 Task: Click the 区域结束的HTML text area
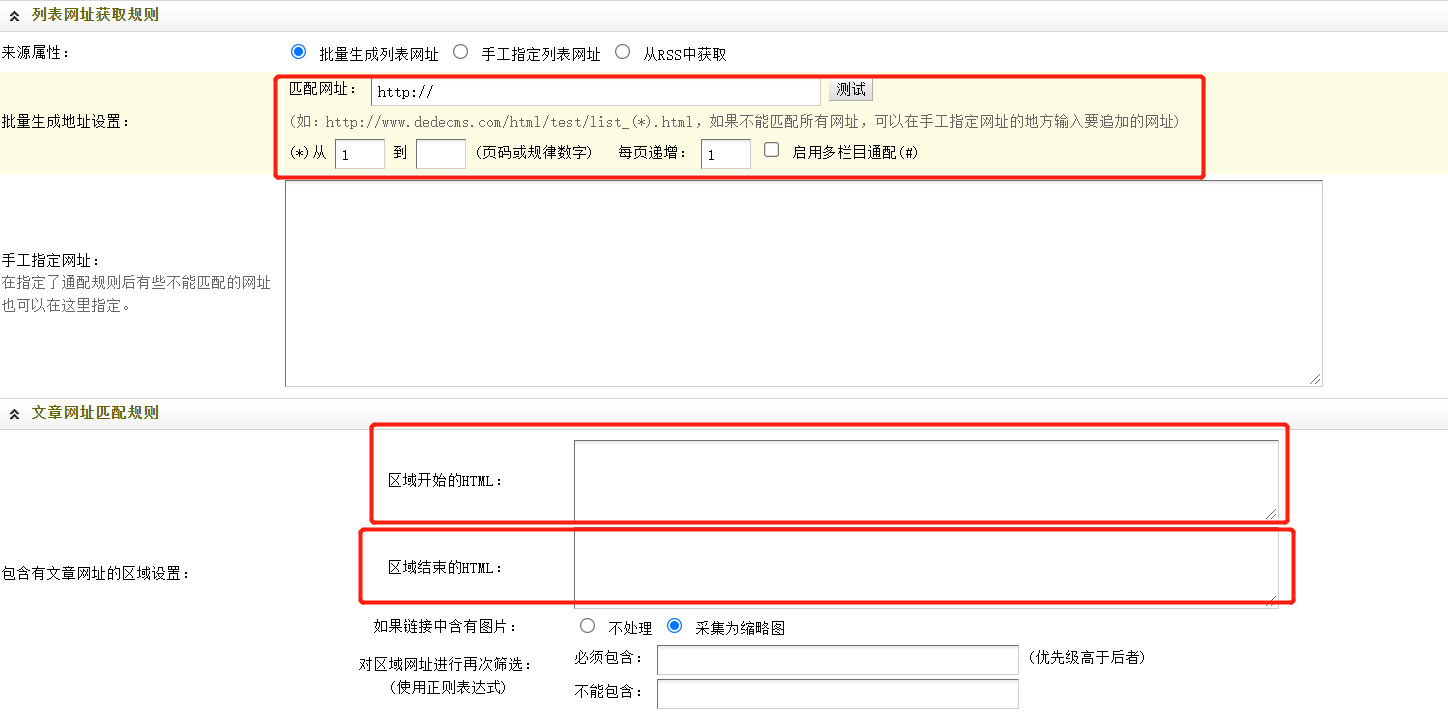click(926, 567)
